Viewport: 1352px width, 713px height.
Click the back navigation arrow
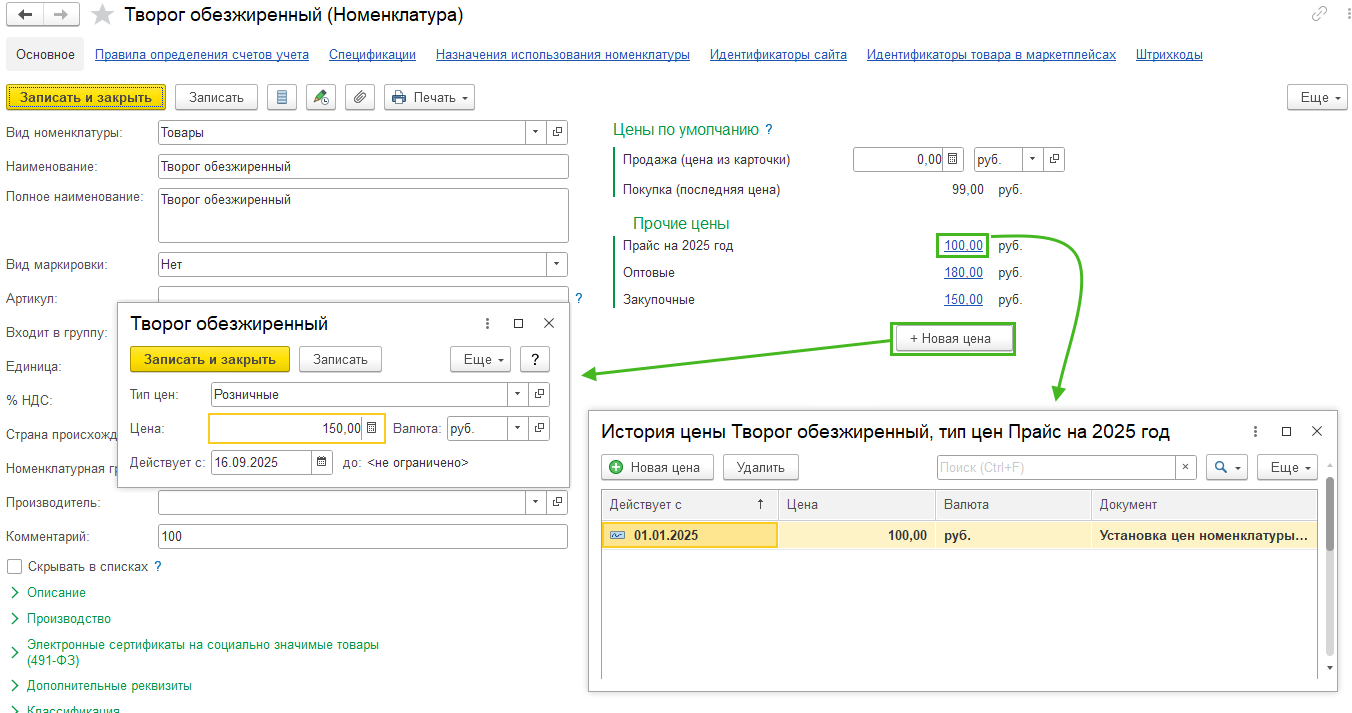25,15
